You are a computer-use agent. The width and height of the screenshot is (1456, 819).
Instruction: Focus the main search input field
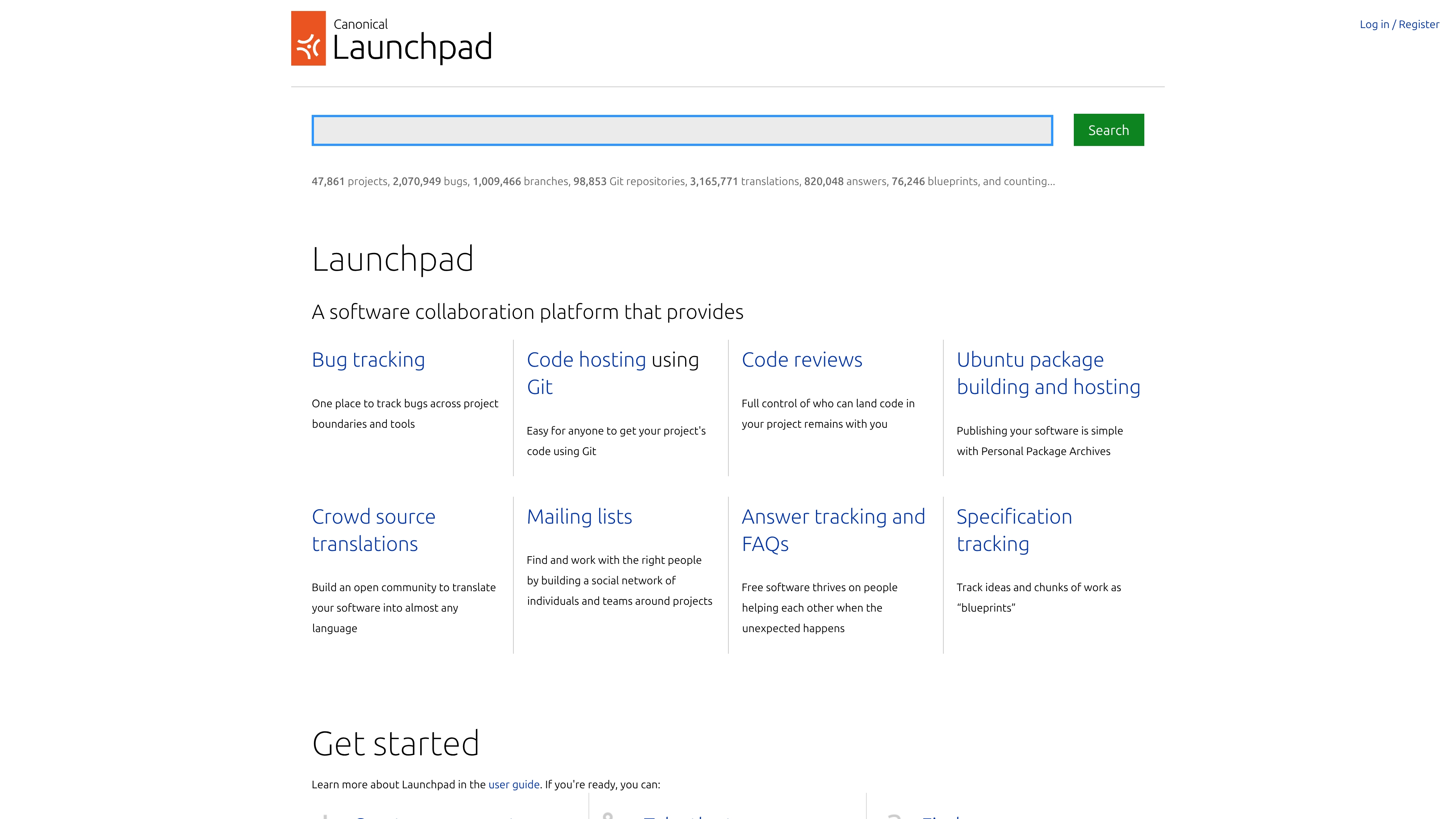click(x=682, y=130)
